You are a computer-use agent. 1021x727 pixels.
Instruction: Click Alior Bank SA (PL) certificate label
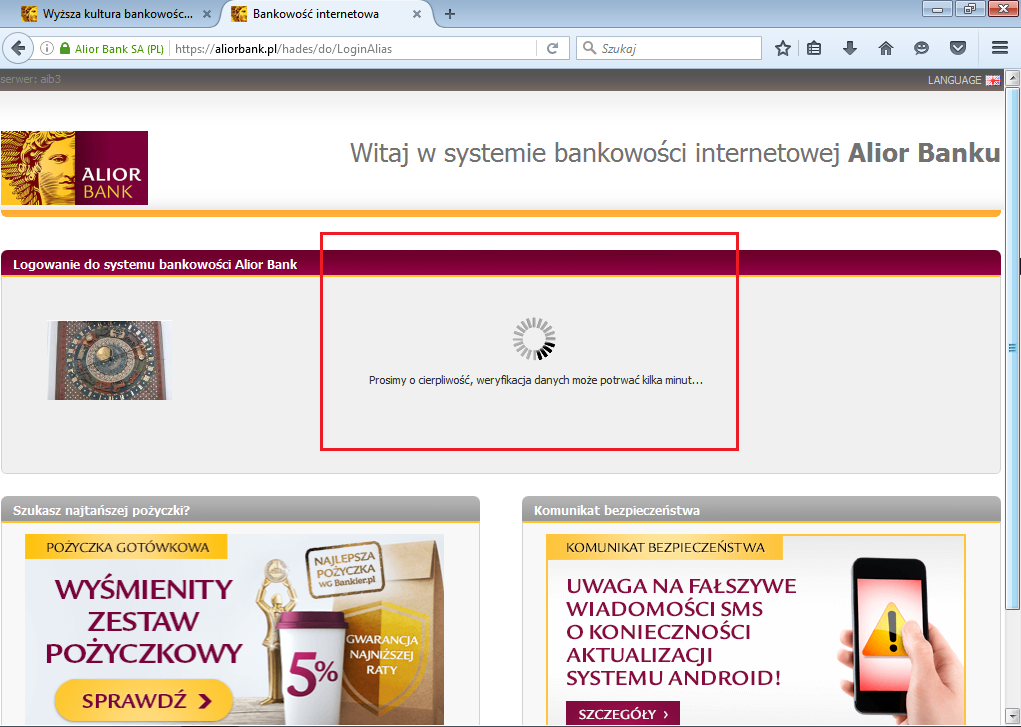[x=119, y=49]
